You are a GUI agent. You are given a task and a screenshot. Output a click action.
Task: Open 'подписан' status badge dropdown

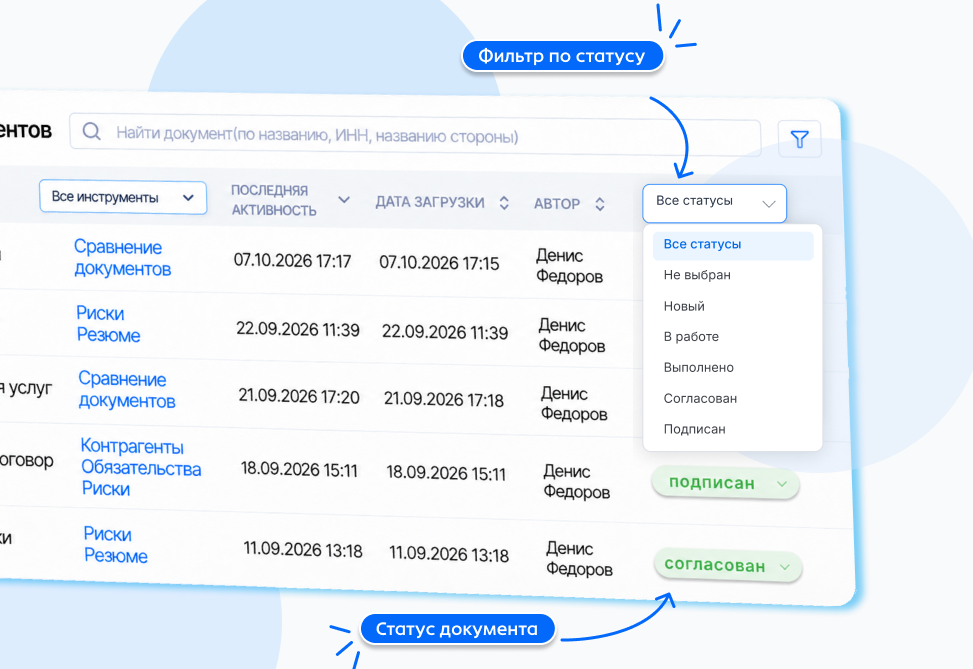pyautogui.click(x=725, y=483)
